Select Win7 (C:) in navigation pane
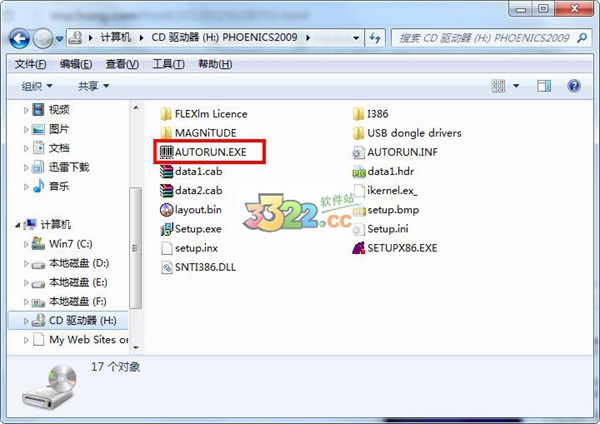The image size is (600, 424). tap(70, 244)
